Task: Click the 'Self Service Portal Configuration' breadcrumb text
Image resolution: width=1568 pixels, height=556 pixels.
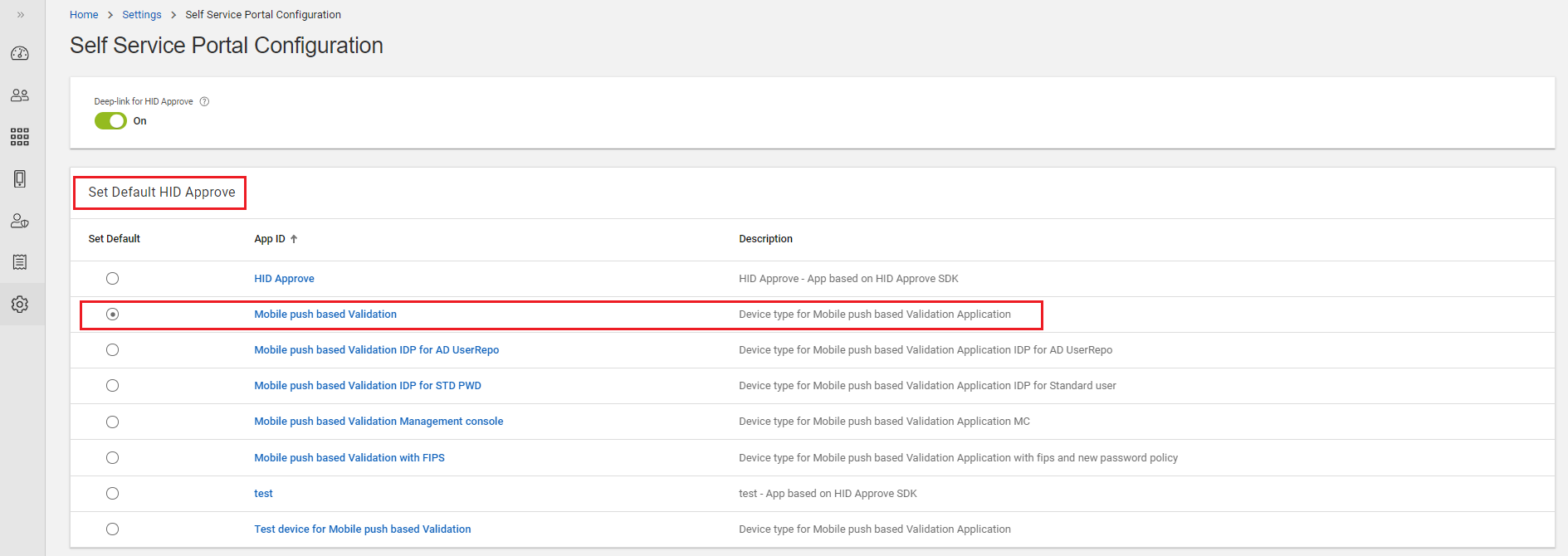Action: [x=263, y=15]
